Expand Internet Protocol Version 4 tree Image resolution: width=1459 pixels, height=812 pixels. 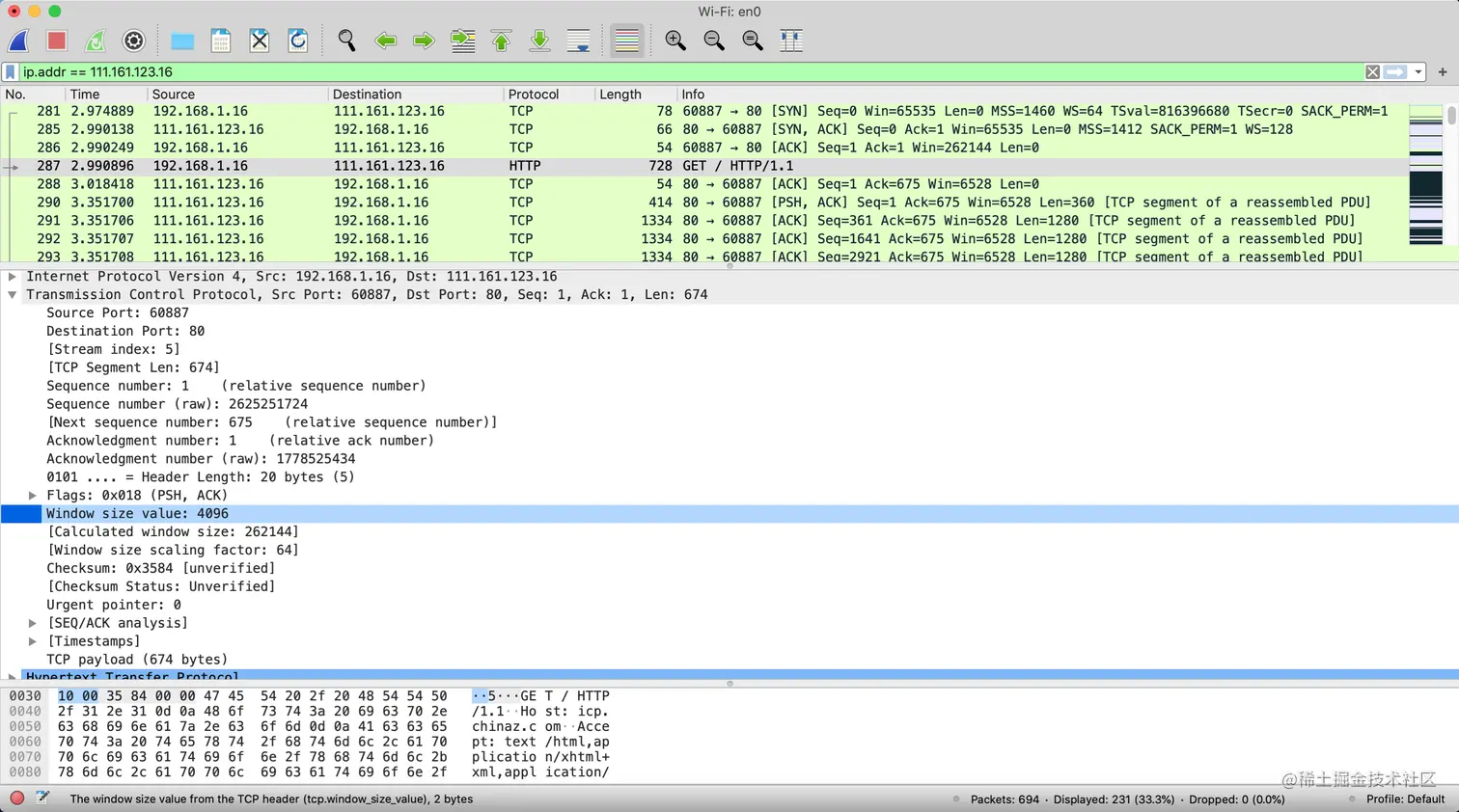pyautogui.click(x=13, y=277)
